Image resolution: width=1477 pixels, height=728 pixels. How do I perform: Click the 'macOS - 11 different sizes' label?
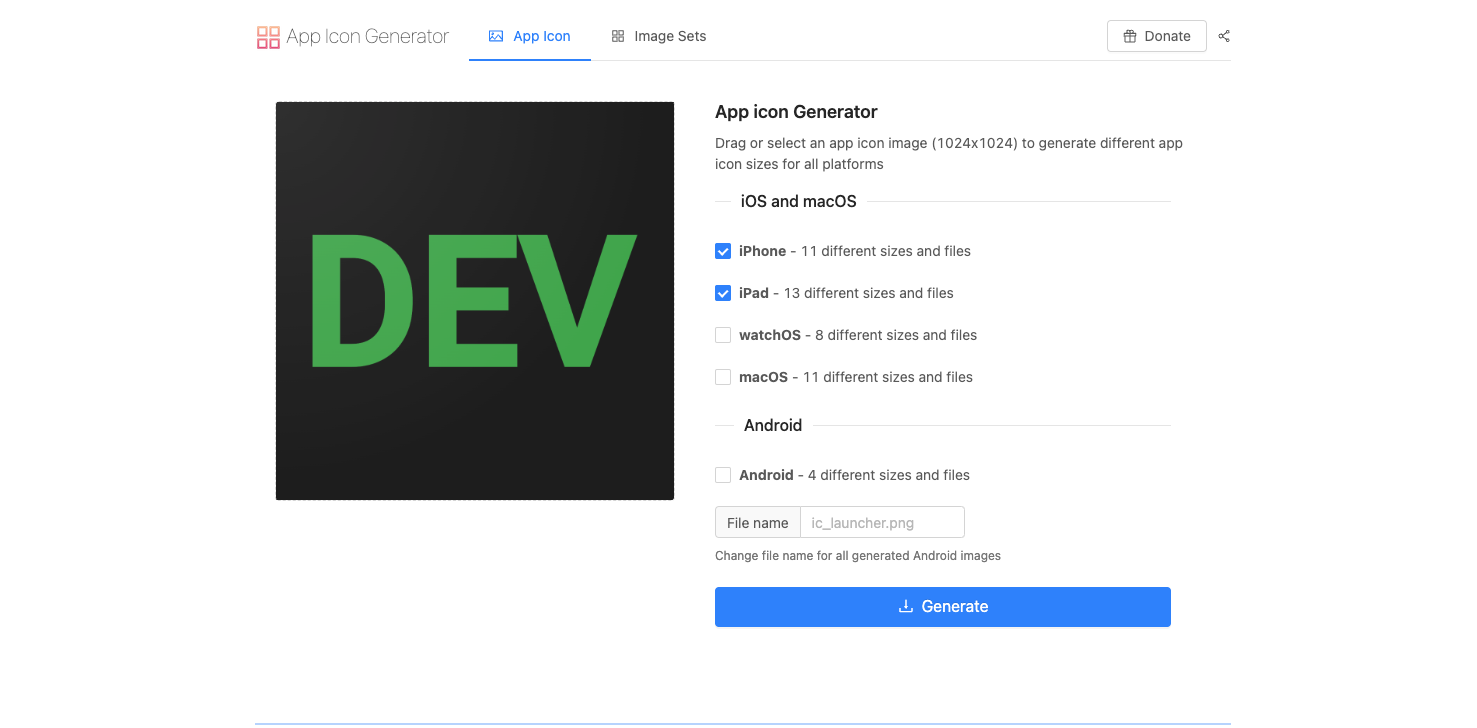pyautogui.click(x=856, y=377)
